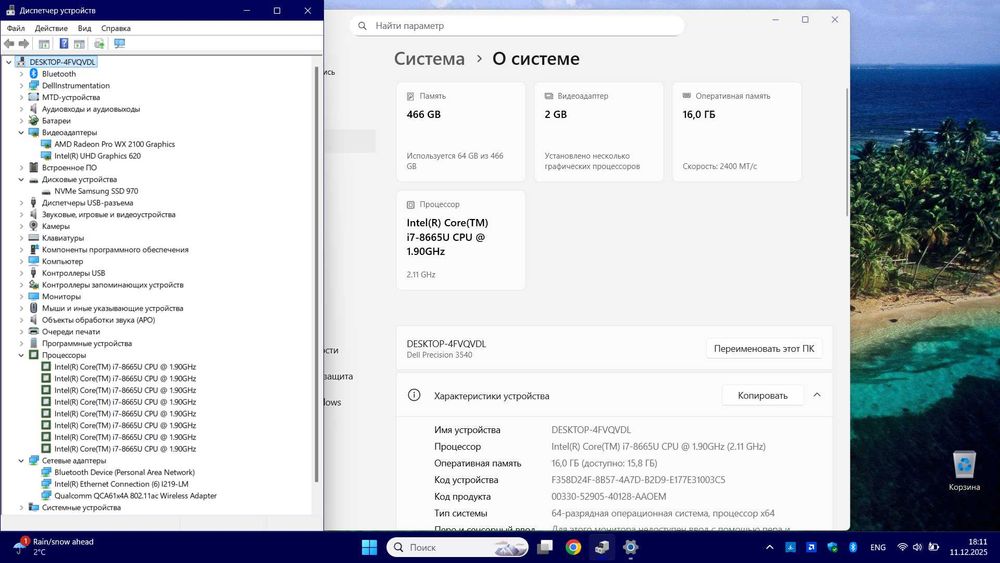The image size is (1000, 563).
Task: Expand the Клавиатуры category
Action: (21, 238)
